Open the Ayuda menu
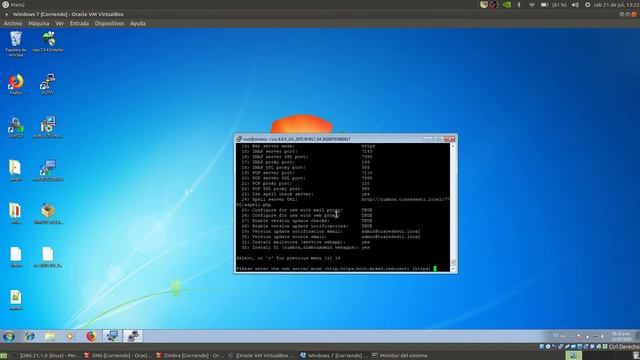 point(138,24)
